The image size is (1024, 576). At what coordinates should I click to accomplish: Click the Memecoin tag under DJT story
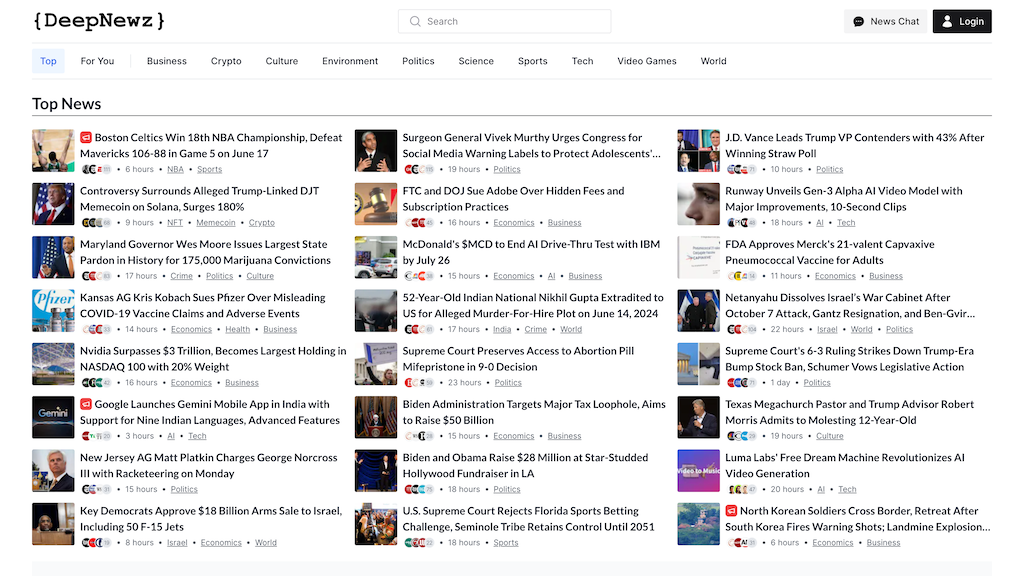216,223
